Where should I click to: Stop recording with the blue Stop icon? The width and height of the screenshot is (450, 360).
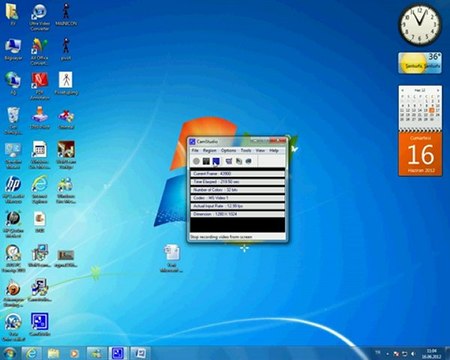(216, 161)
